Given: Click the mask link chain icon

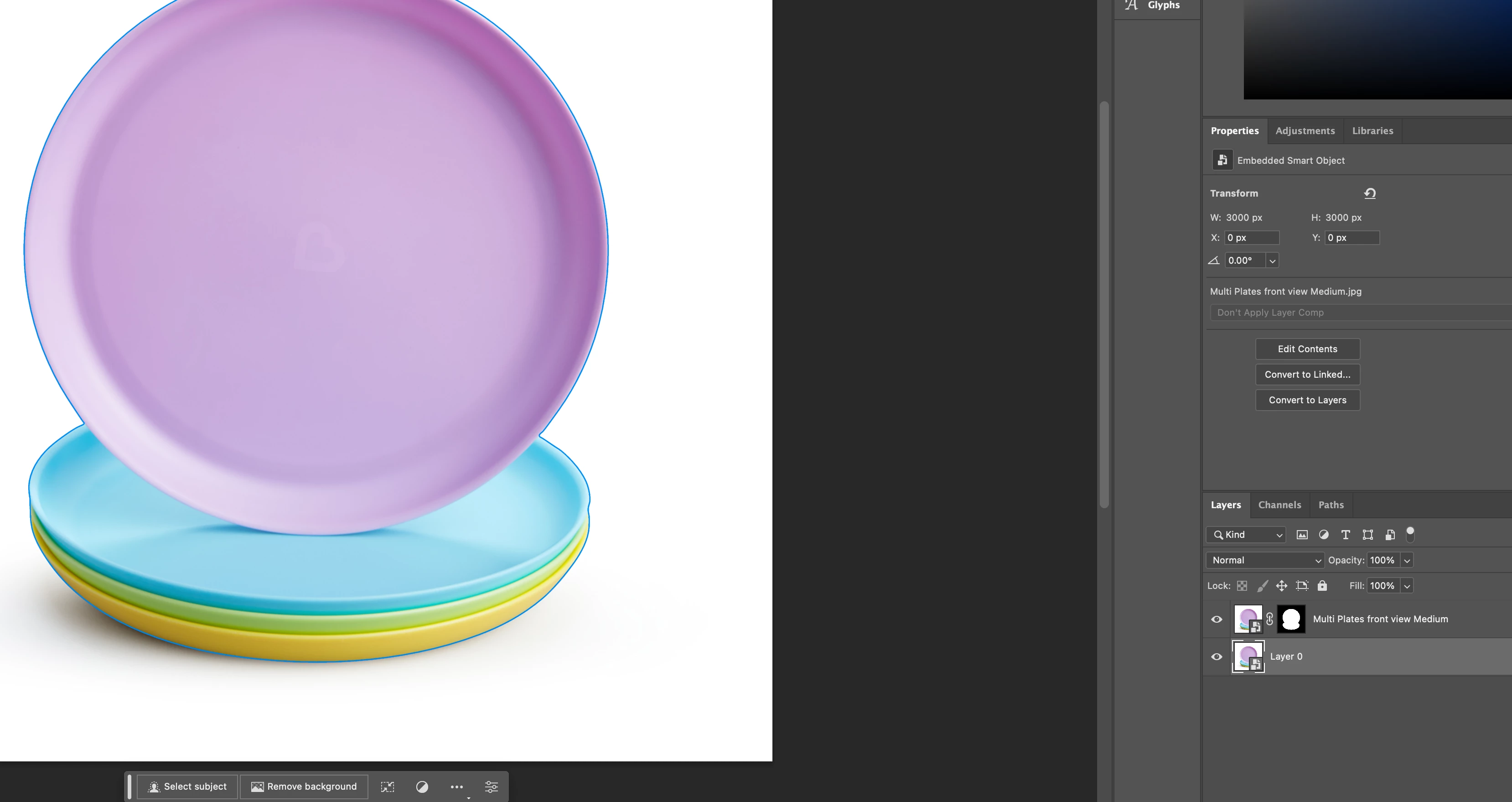Looking at the screenshot, I should 1269,619.
